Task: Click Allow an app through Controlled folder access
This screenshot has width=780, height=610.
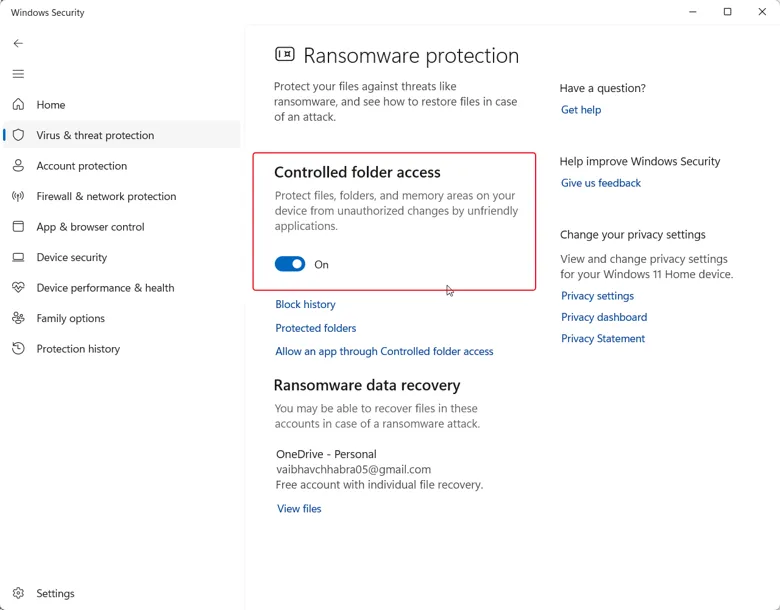Action: (x=385, y=351)
